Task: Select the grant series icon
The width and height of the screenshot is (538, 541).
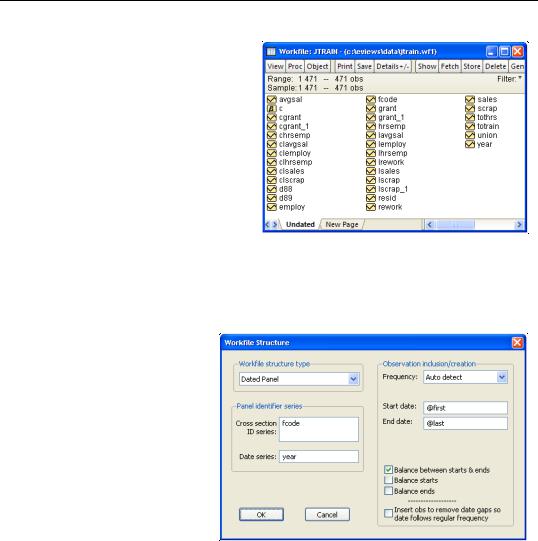Action: (x=371, y=108)
